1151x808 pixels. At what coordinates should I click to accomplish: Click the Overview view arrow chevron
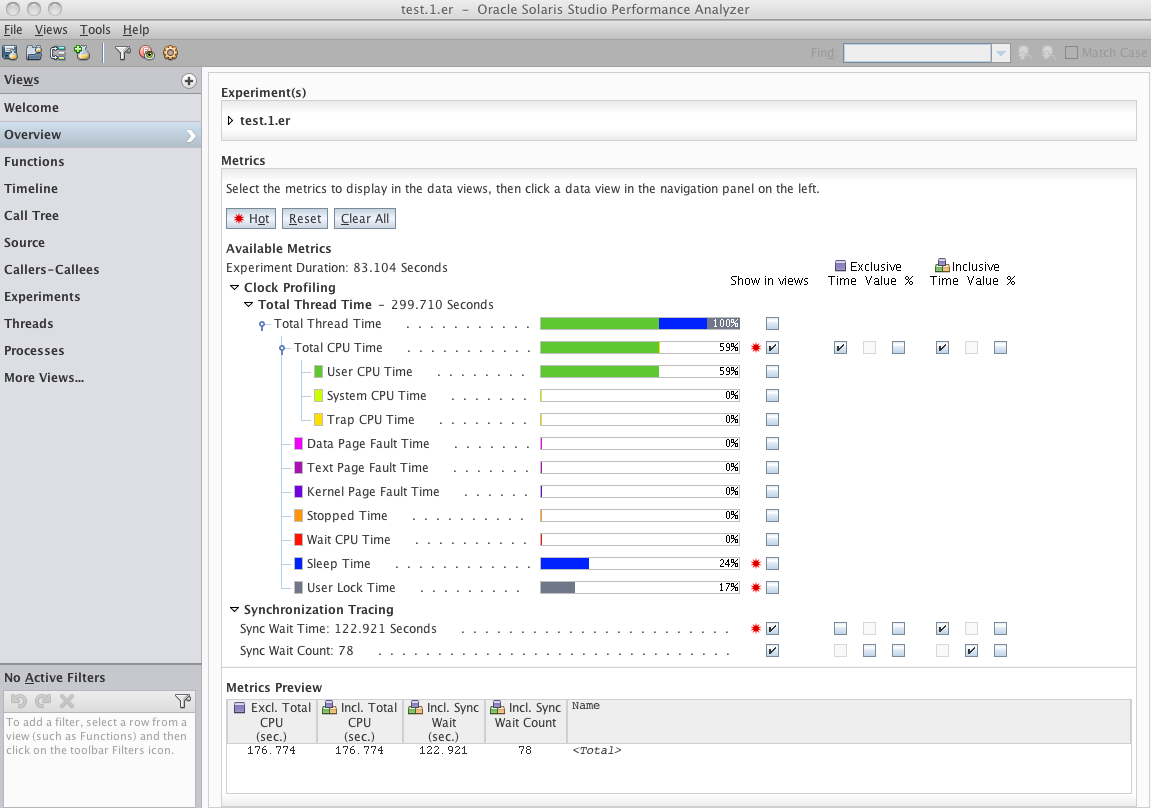pyautogui.click(x=191, y=136)
